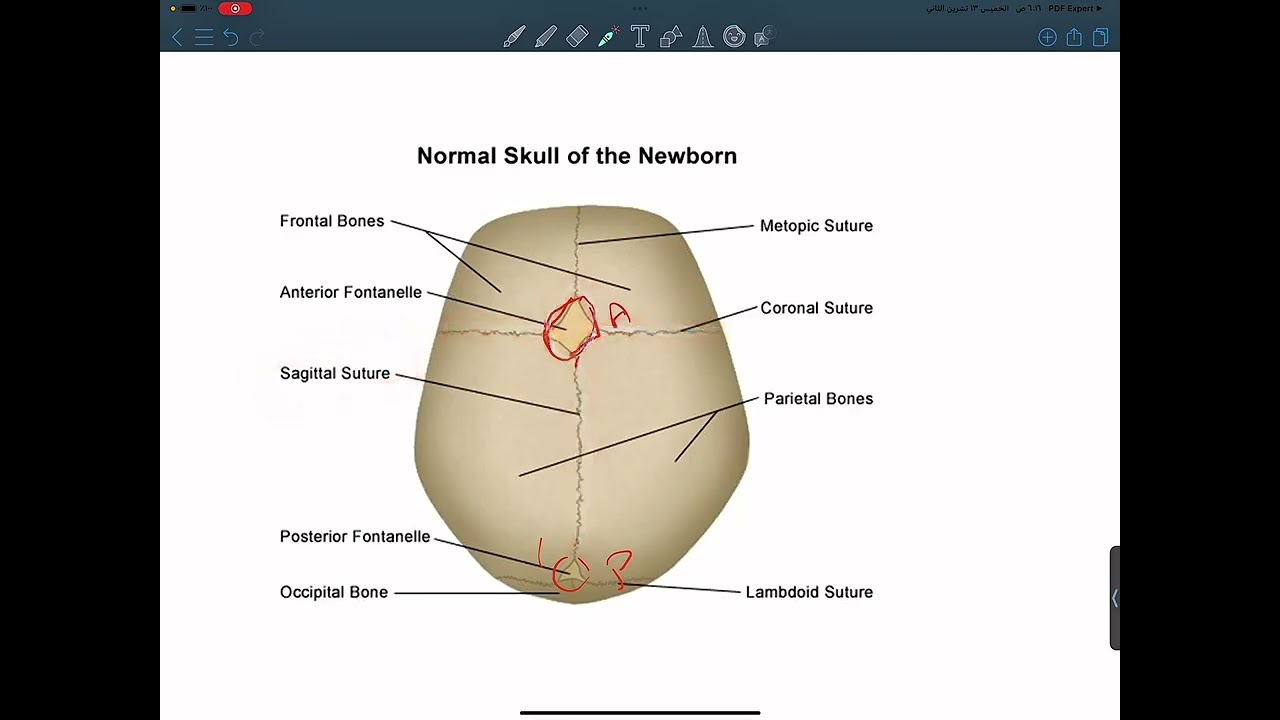Open the sticker face tool
The image size is (1280, 720).
734,37
